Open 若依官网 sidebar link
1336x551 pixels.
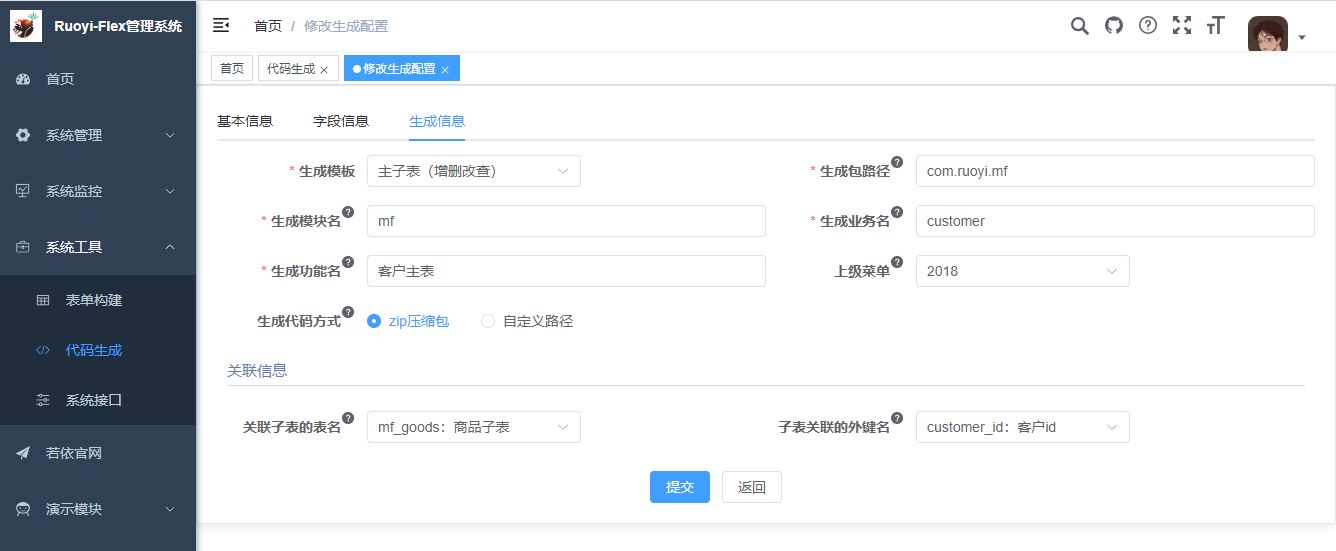coord(98,453)
